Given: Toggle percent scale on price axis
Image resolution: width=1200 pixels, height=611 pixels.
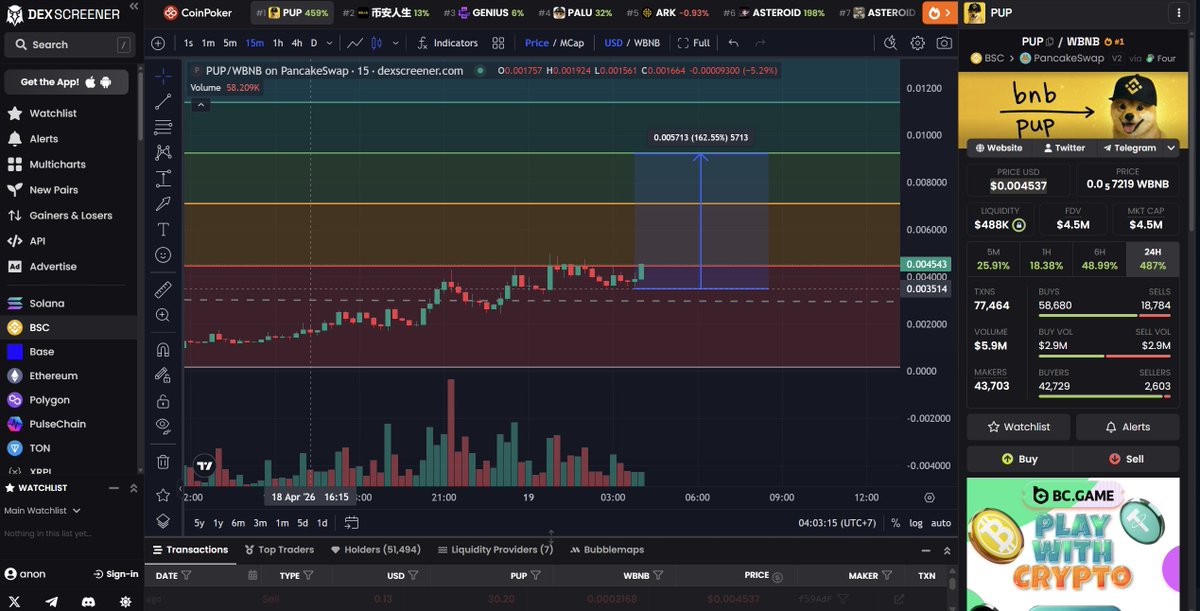Looking at the screenshot, I should pos(895,523).
